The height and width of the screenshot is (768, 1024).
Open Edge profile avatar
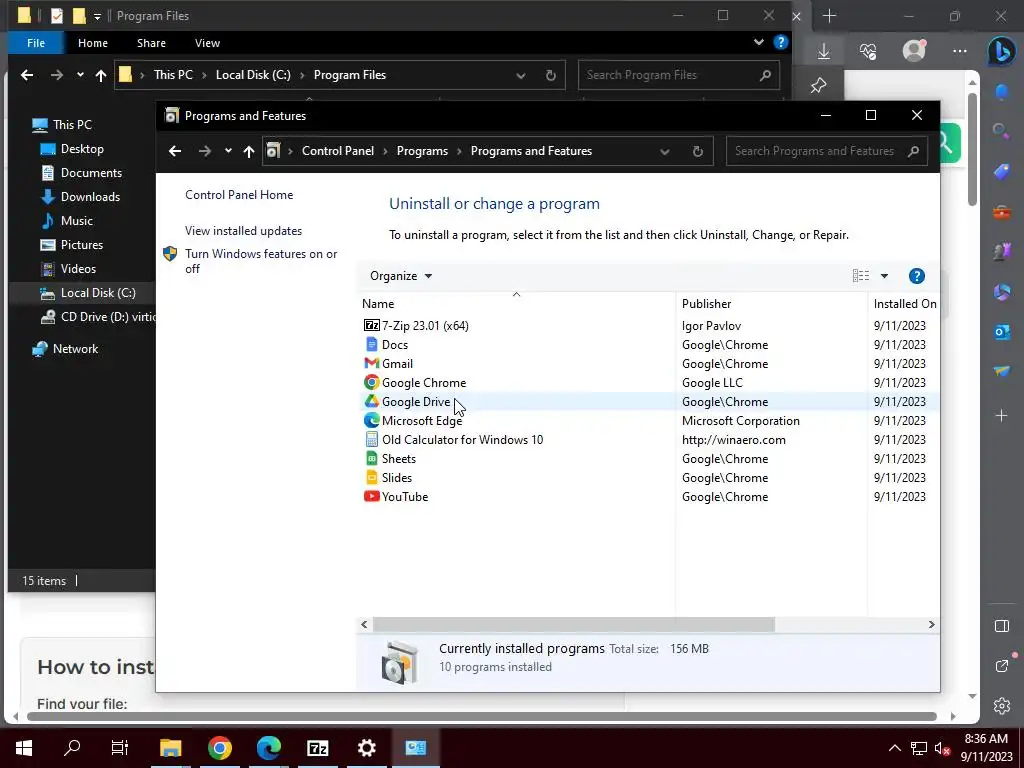point(914,51)
